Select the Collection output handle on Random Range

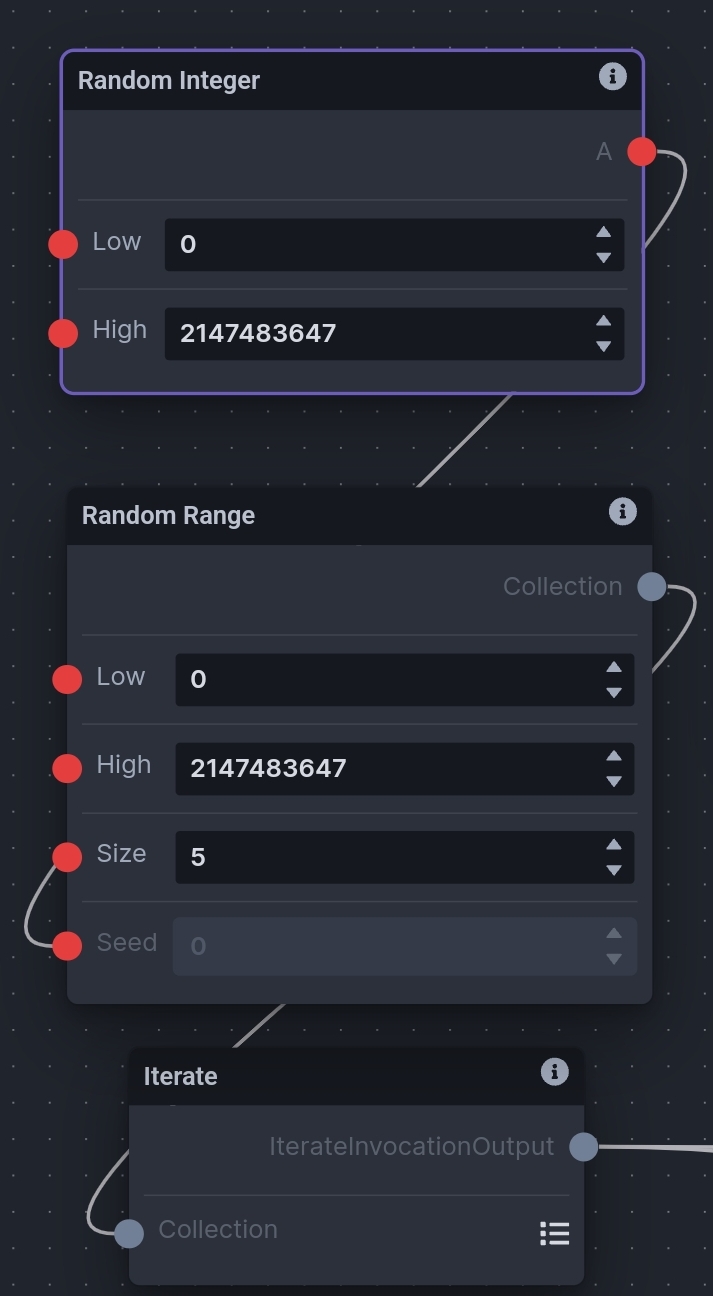tap(651, 586)
